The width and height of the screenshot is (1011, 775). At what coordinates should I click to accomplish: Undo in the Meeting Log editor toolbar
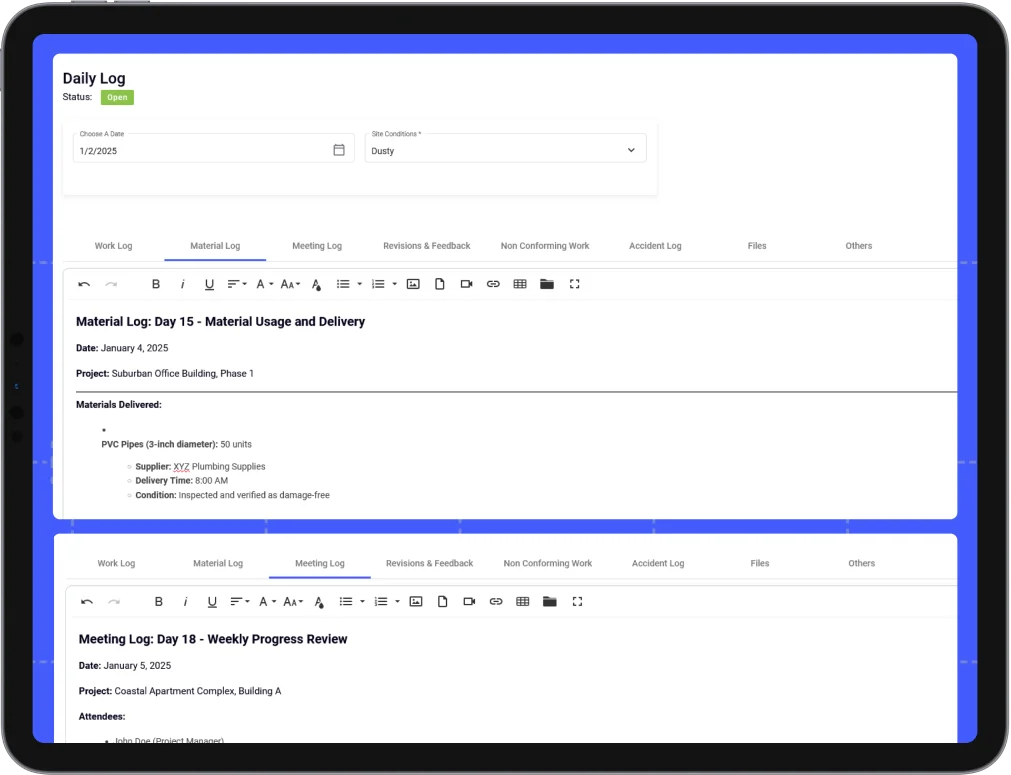click(x=87, y=602)
